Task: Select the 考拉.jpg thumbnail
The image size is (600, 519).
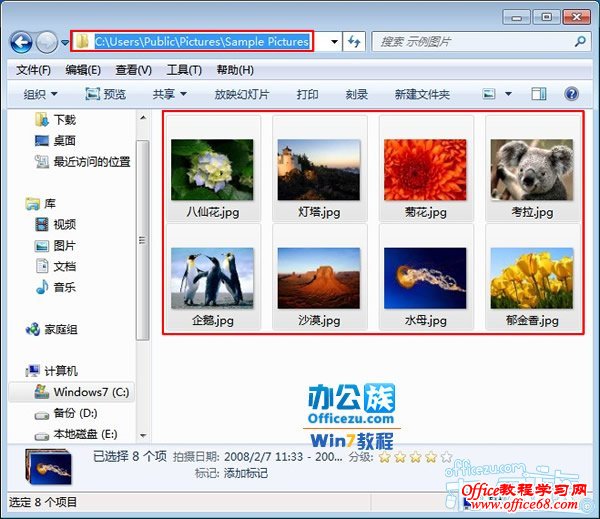Action: point(532,168)
